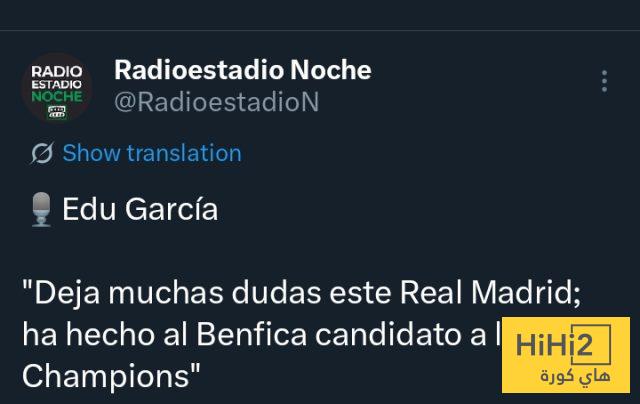Screen dimensions: 640x404
Task: Click the words ha hecho in the tweet
Action: [76, 335]
